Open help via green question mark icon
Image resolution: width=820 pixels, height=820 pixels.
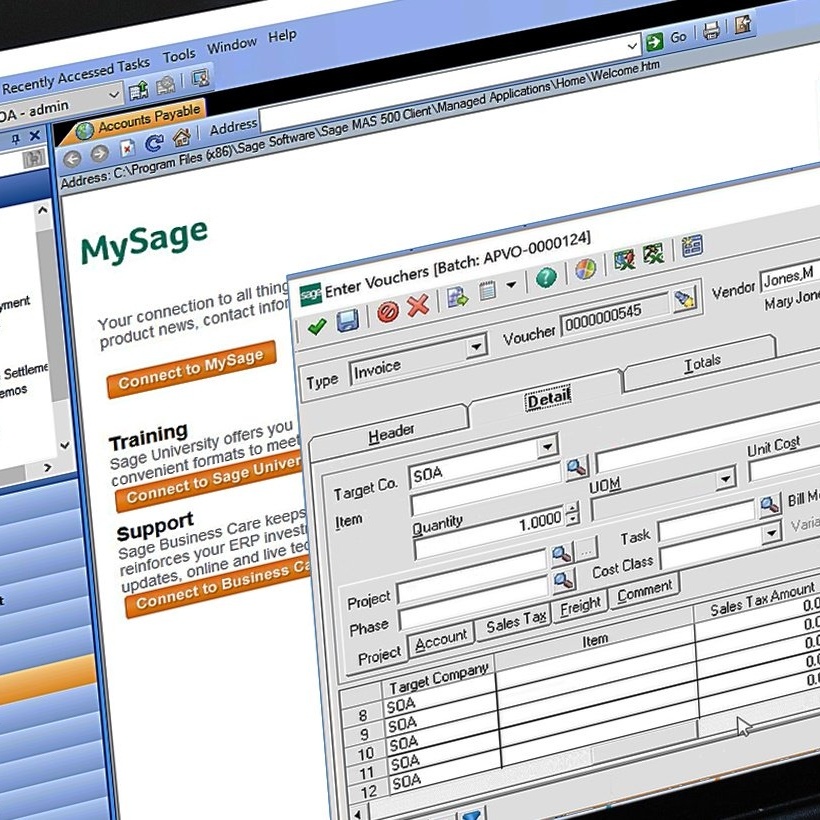(x=545, y=278)
